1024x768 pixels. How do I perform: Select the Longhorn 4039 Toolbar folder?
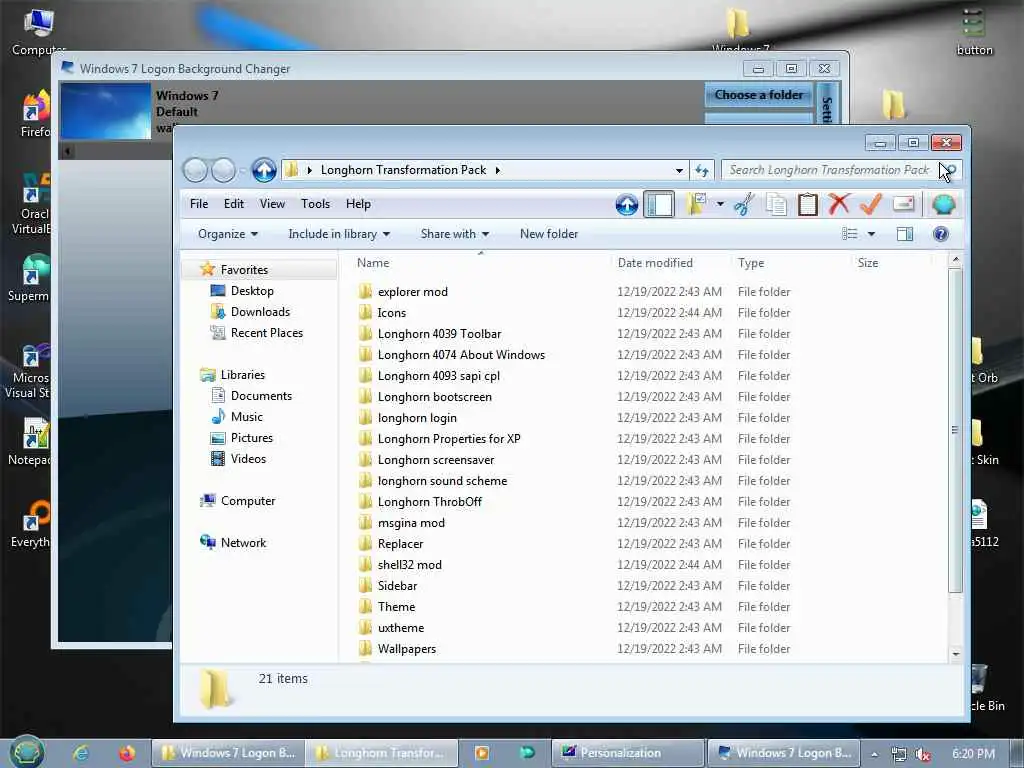point(439,334)
